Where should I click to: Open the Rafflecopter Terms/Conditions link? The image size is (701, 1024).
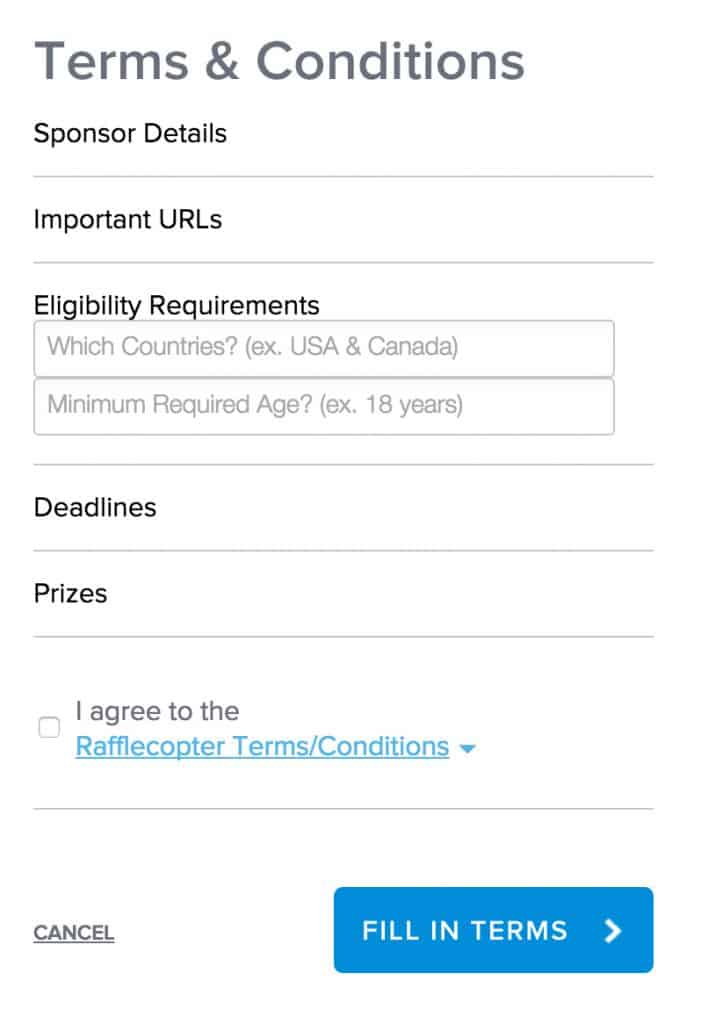pos(262,747)
